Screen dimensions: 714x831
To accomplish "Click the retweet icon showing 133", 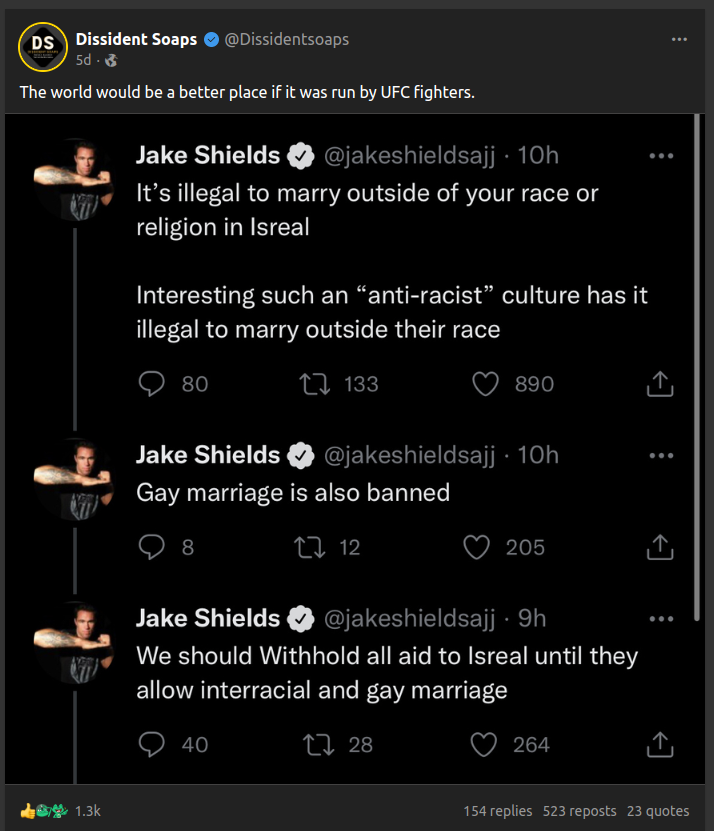I will [x=314, y=384].
